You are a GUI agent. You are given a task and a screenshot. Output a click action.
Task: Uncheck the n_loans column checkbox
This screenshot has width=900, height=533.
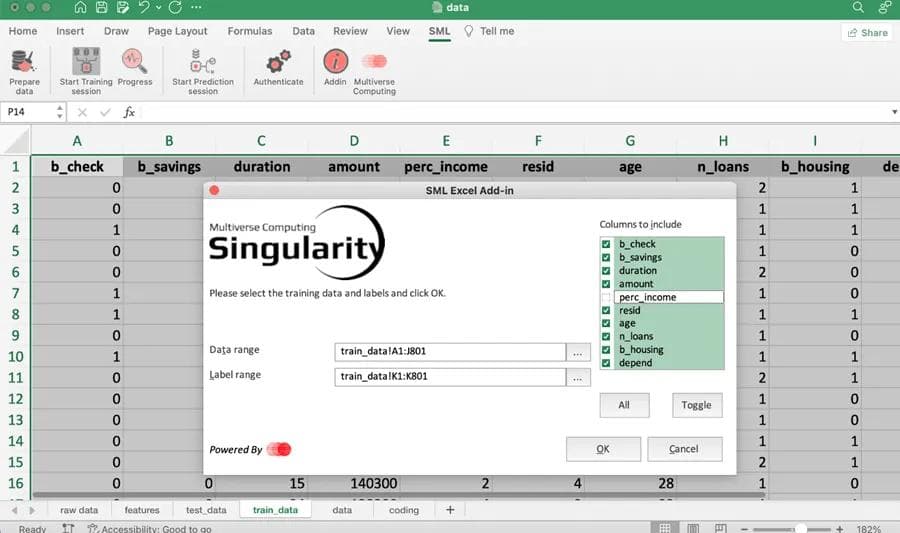606,337
